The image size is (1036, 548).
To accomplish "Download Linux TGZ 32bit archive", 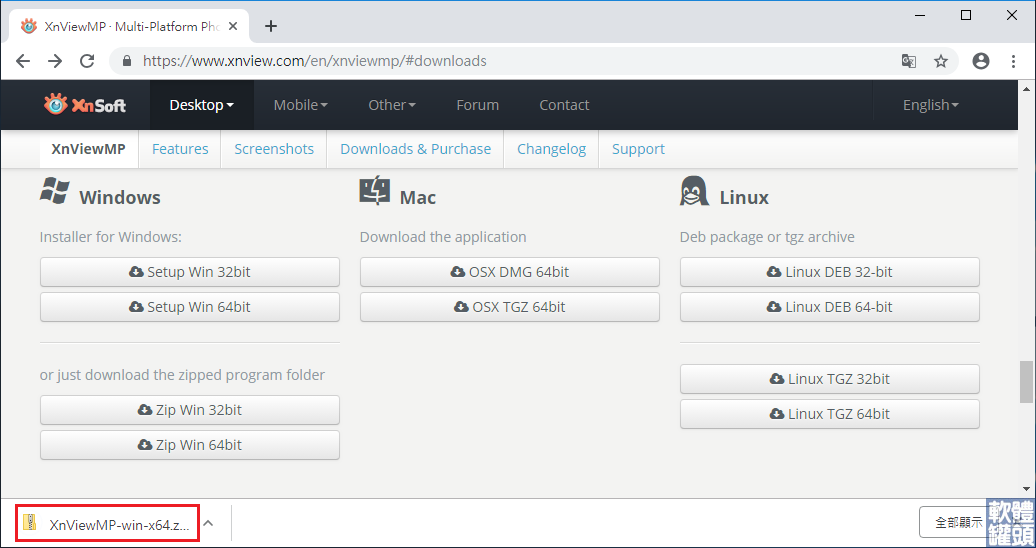I will 830,379.
